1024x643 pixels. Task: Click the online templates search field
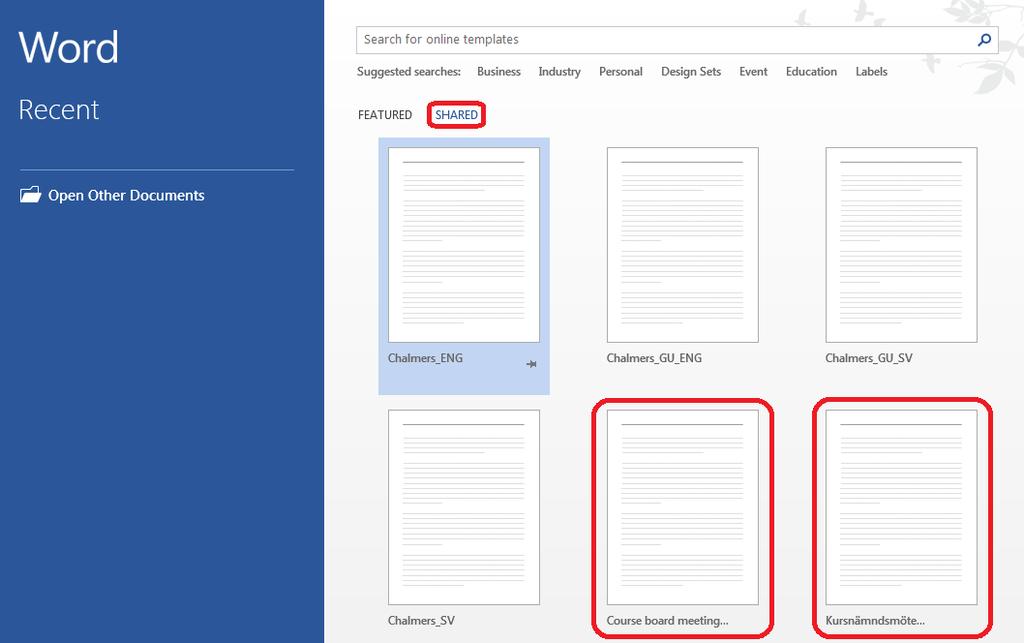click(x=677, y=40)
